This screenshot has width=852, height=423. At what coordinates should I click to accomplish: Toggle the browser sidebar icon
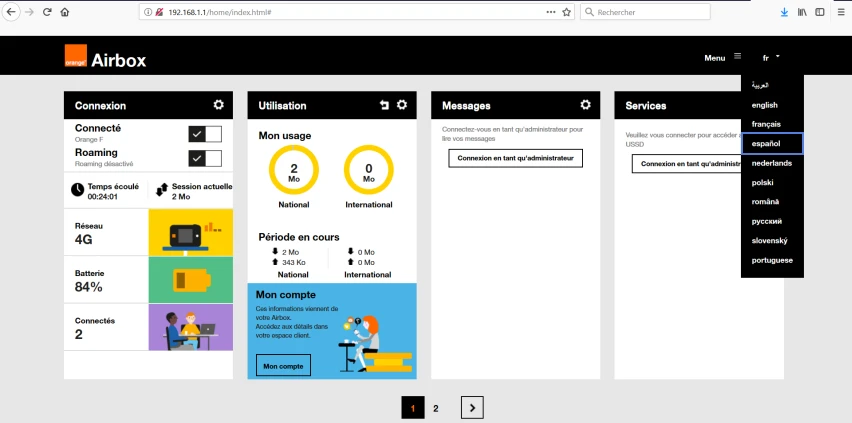(x=819, y=12)
